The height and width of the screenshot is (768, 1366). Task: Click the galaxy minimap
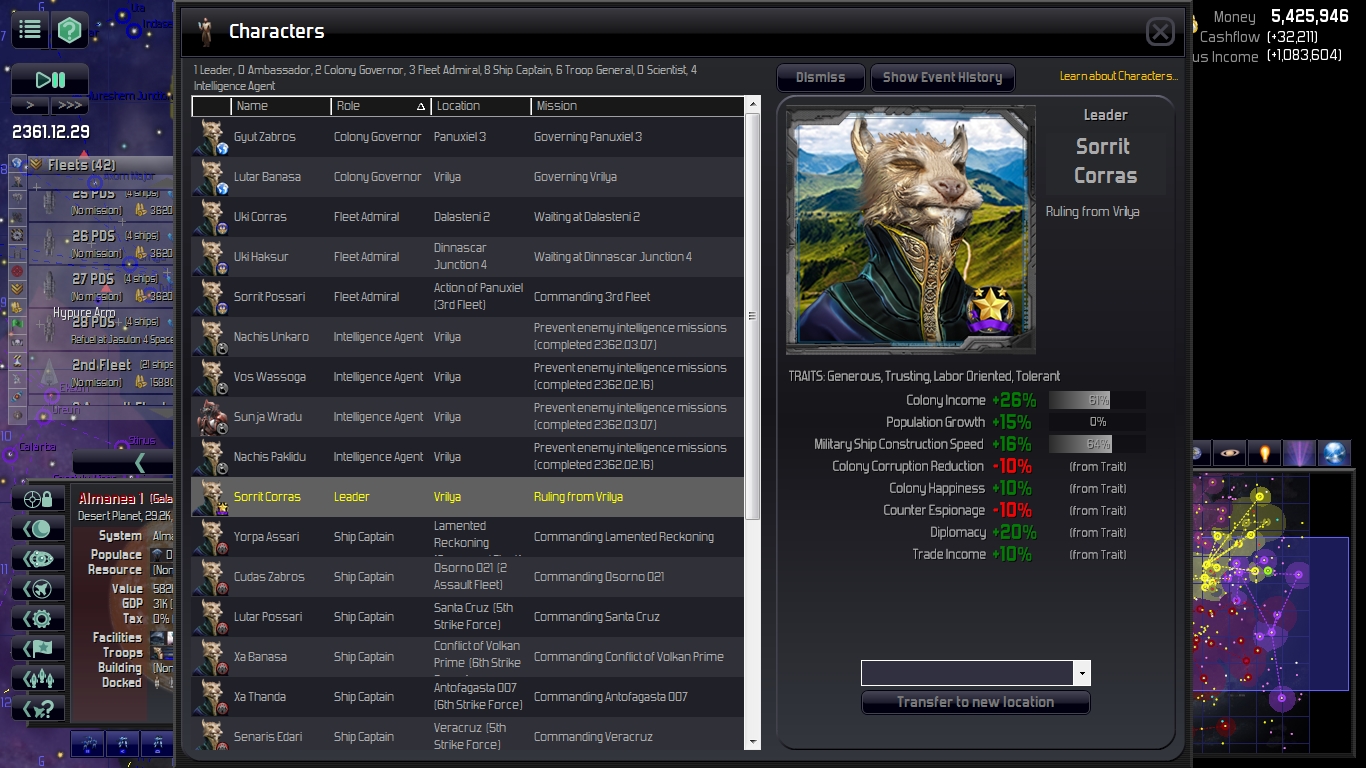(1273, 615)
